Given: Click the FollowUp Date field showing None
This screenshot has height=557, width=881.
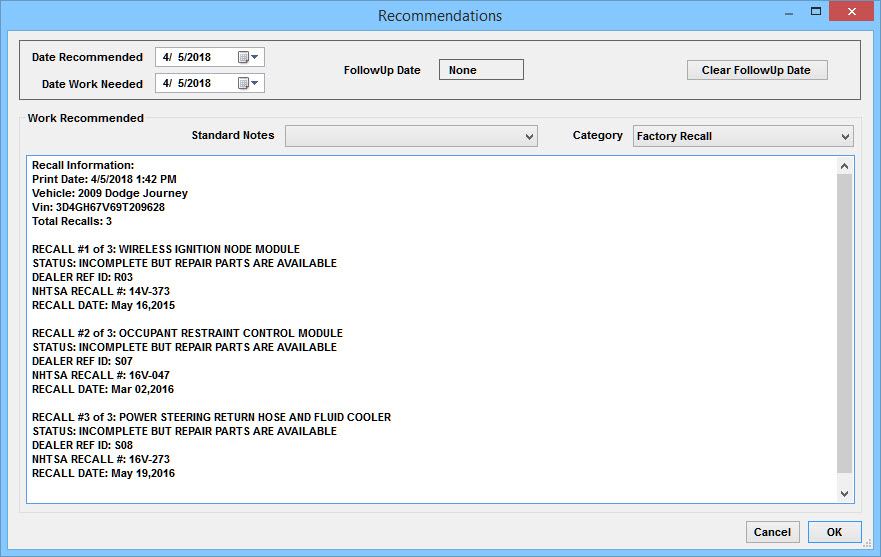Looking at the screenshot, I should pos(481,70).
